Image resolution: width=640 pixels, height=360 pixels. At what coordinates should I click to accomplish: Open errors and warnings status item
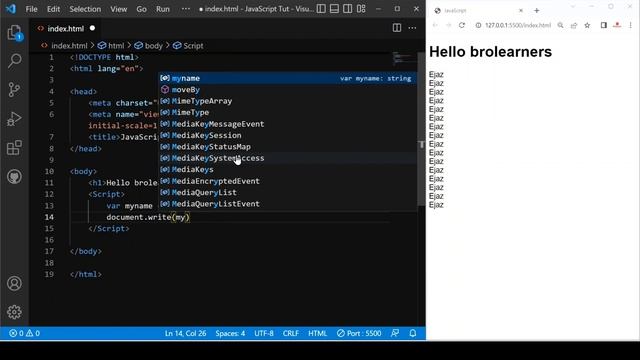tap(24, 333)
